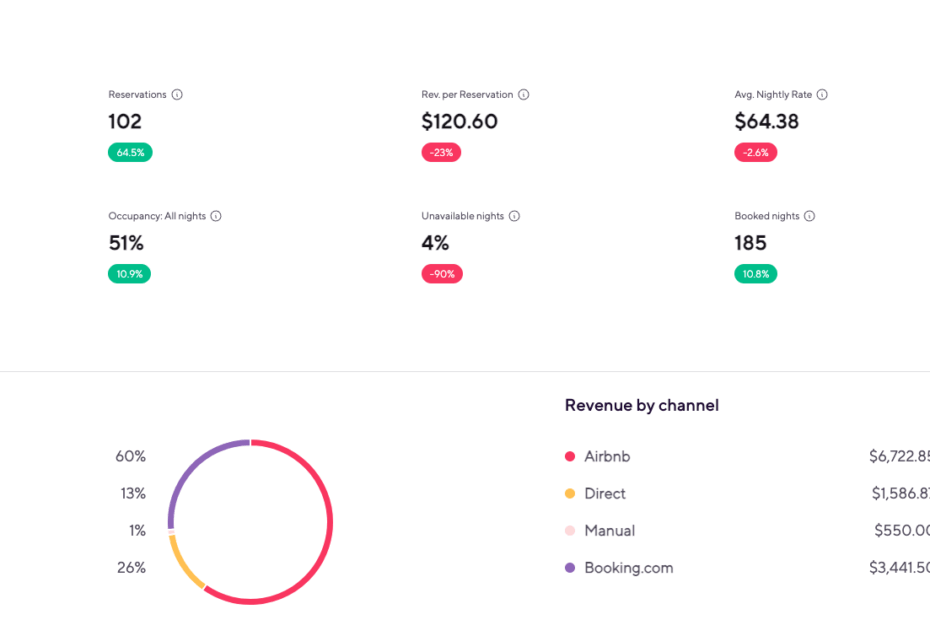Click the Avg. Nightly Rate info icon

pos(822,95)
